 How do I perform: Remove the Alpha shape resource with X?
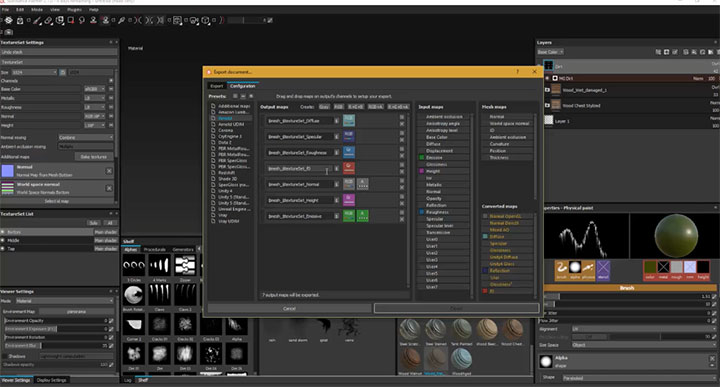click(x=712, y=358)
